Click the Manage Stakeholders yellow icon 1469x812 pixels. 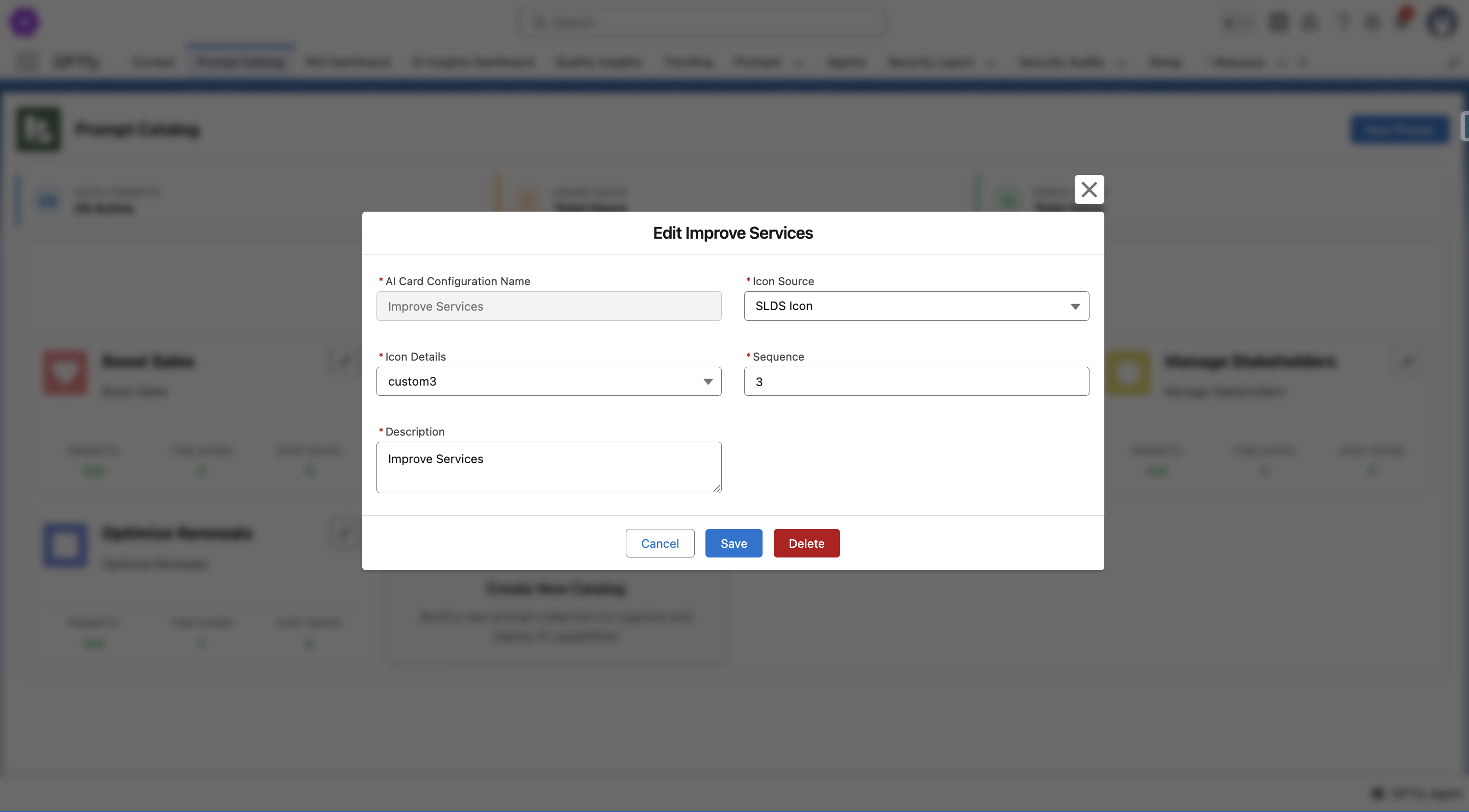1127,373
